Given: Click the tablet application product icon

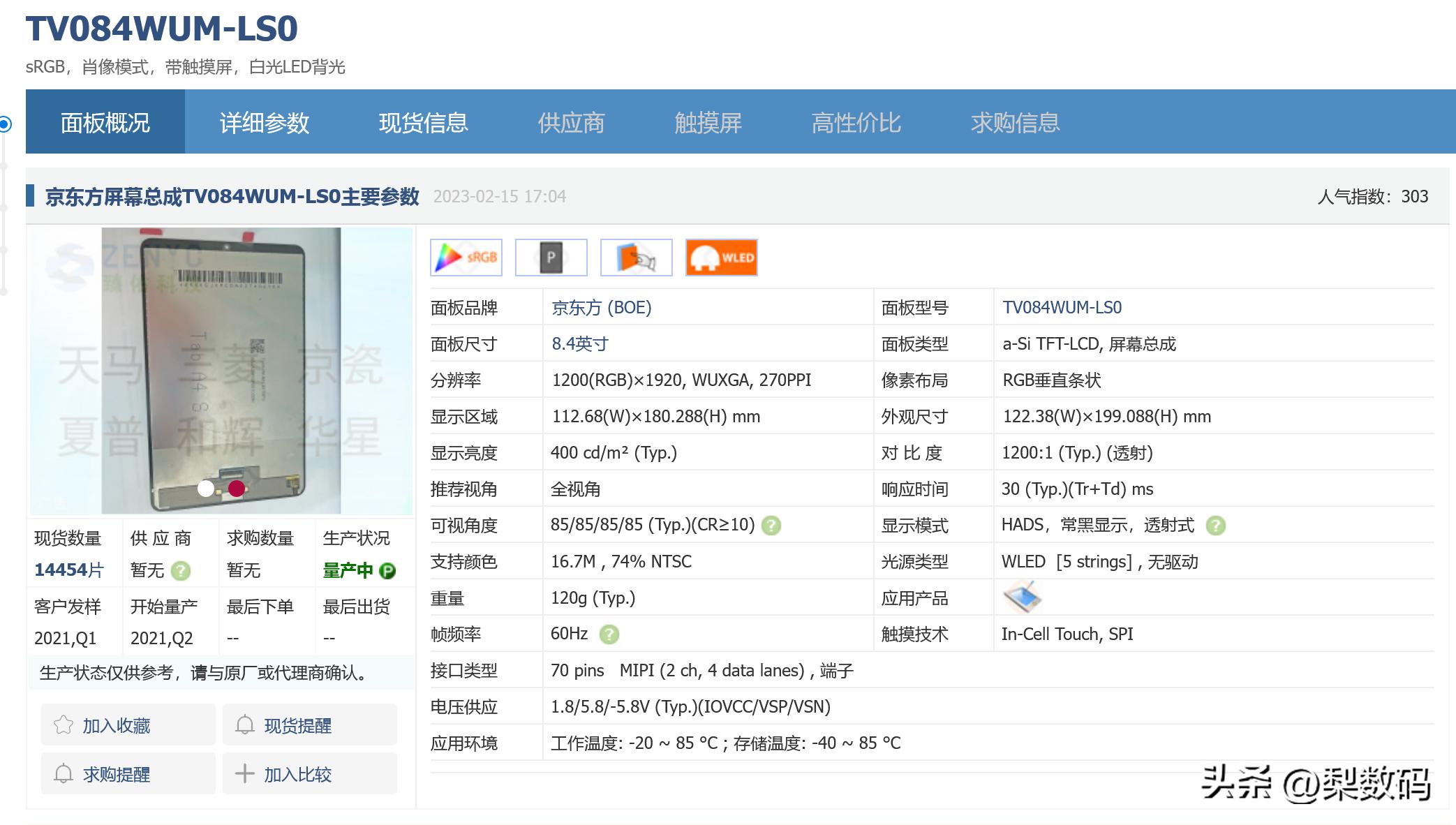Looking at the screenshot, I should pyautogui.click(x=1022, y=597).
